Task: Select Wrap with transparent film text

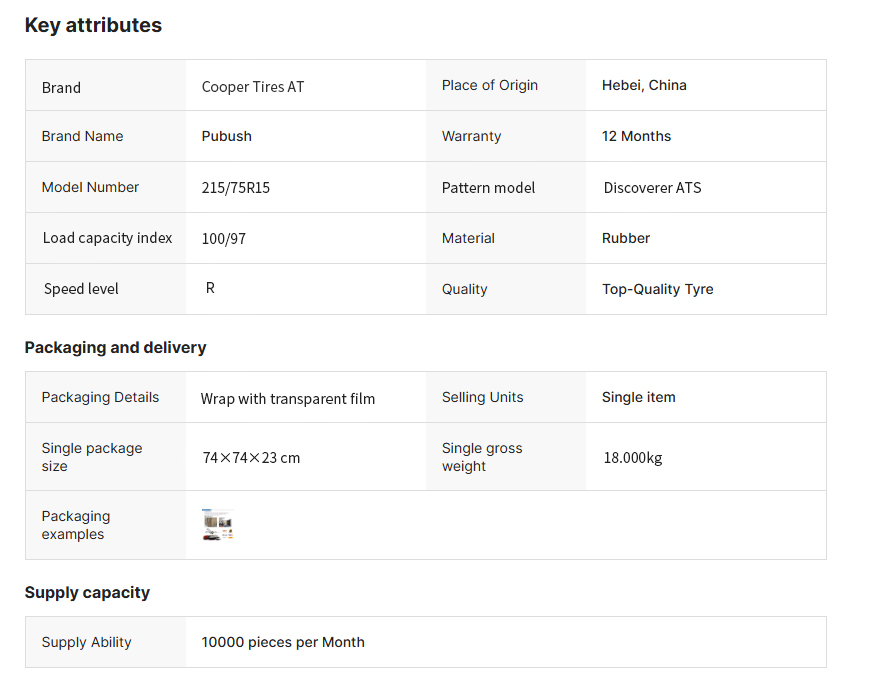Action: (288, 399)
